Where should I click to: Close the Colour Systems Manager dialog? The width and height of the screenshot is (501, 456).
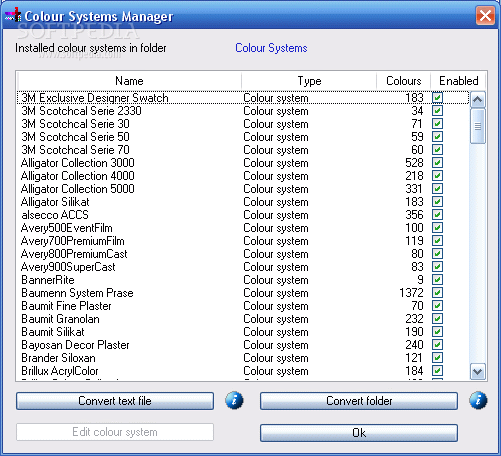pos(485,15)
